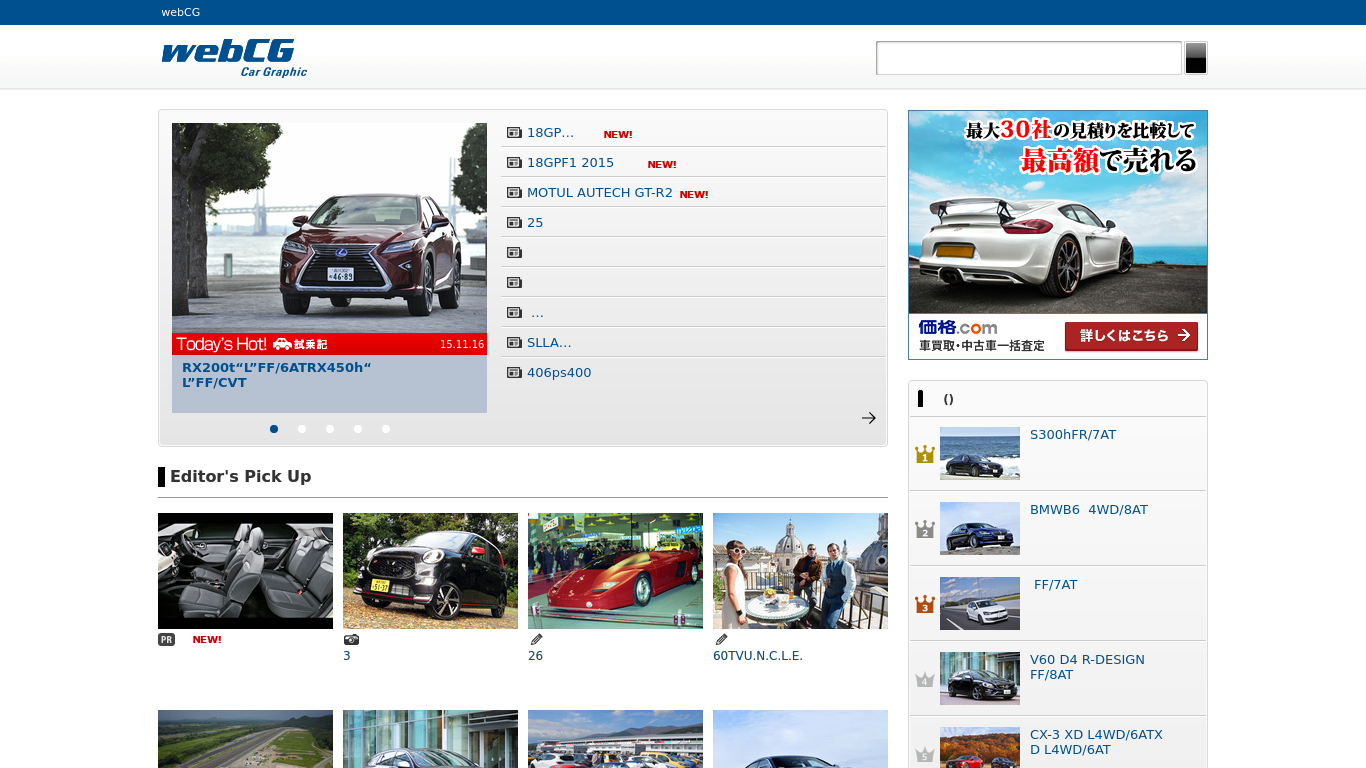Open black small car thumbnail in Editor's Pick Up
This screenshot has width=1366, height=768.
pos(430,571)
